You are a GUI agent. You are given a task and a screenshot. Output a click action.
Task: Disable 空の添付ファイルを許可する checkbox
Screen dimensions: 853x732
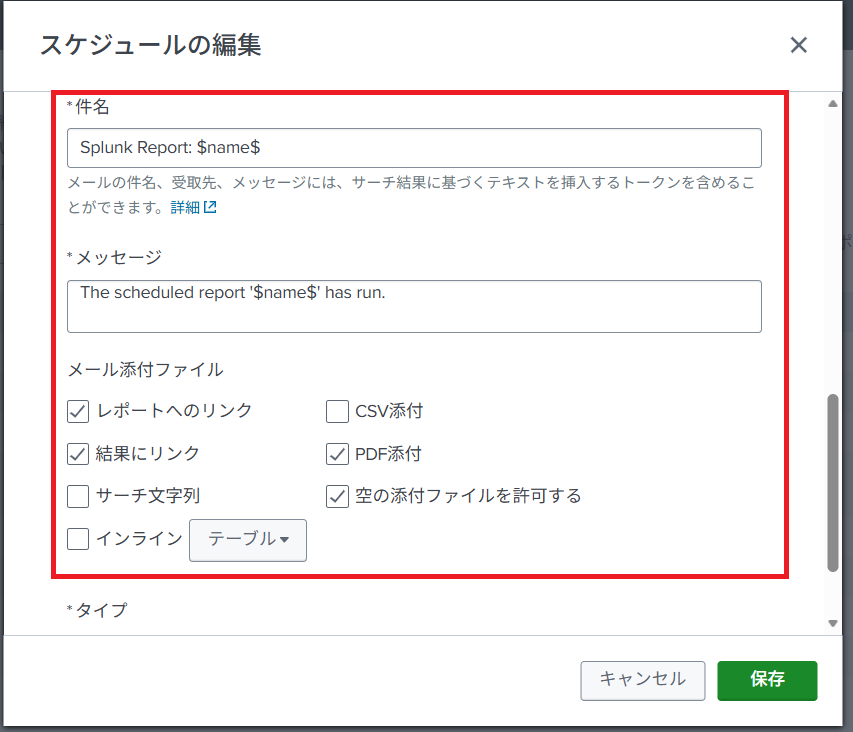pyautogui.click(x=337, y=496)
